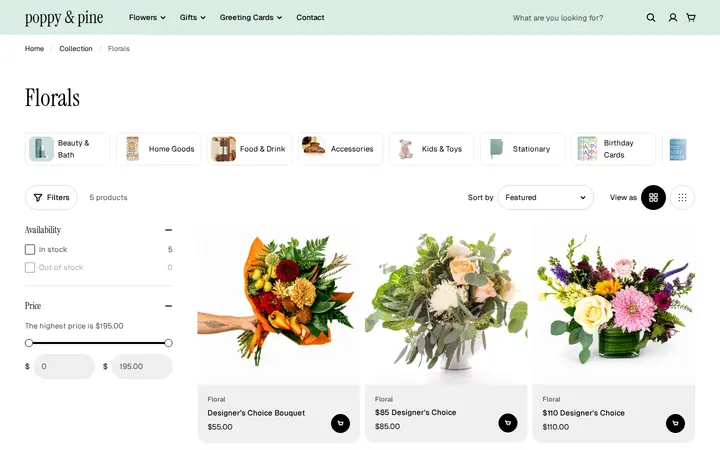Image resolution: width=720 pixels, height=450 pixels.
Task: Click the Stationary category label
Action: pyautogui.click(x=531, y=149)
